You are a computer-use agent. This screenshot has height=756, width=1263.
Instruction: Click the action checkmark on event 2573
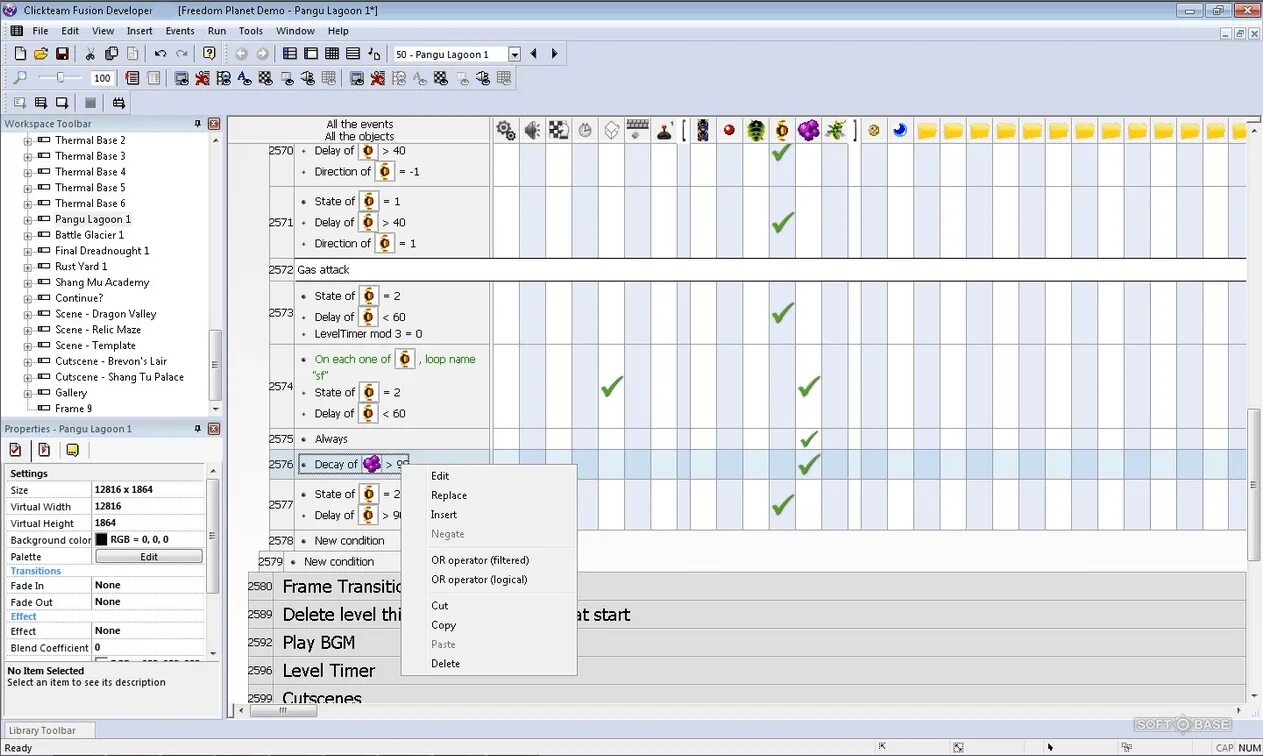(x=782, y=313)
